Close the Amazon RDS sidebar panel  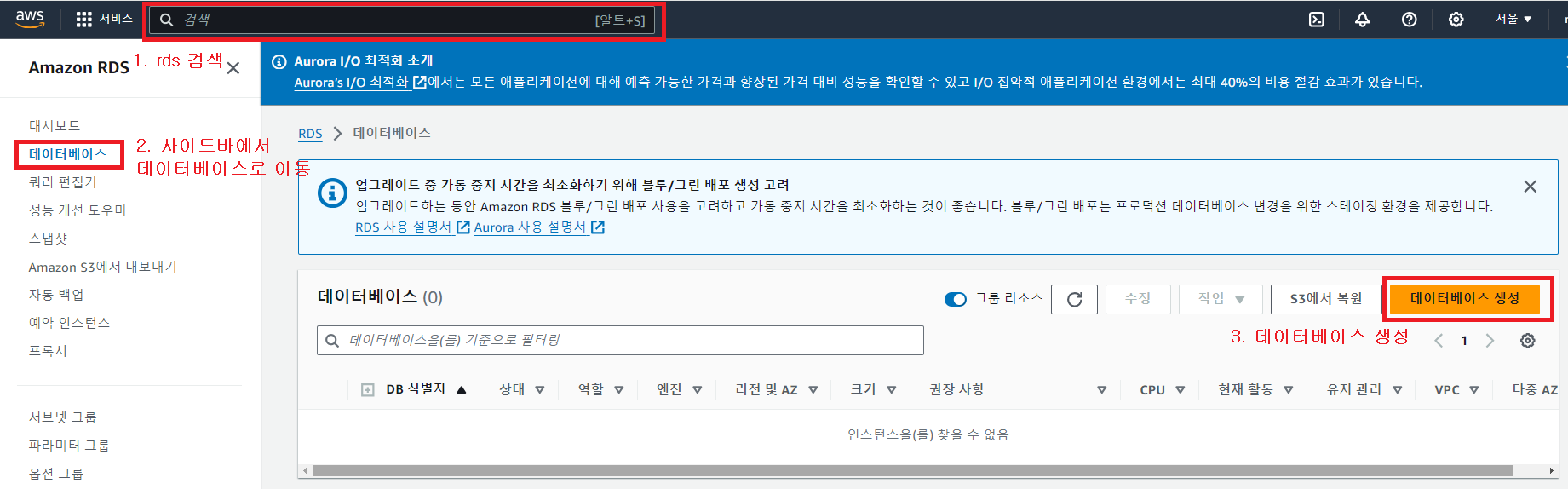[x=233, y=68]
